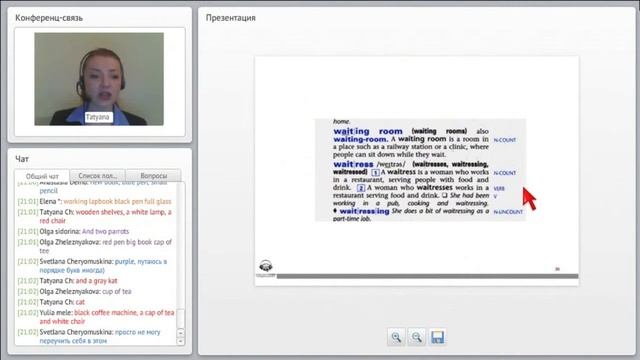Zoom out of the presentation slide
The height and width of the screenshot is (360, 640).
point(416,337)
